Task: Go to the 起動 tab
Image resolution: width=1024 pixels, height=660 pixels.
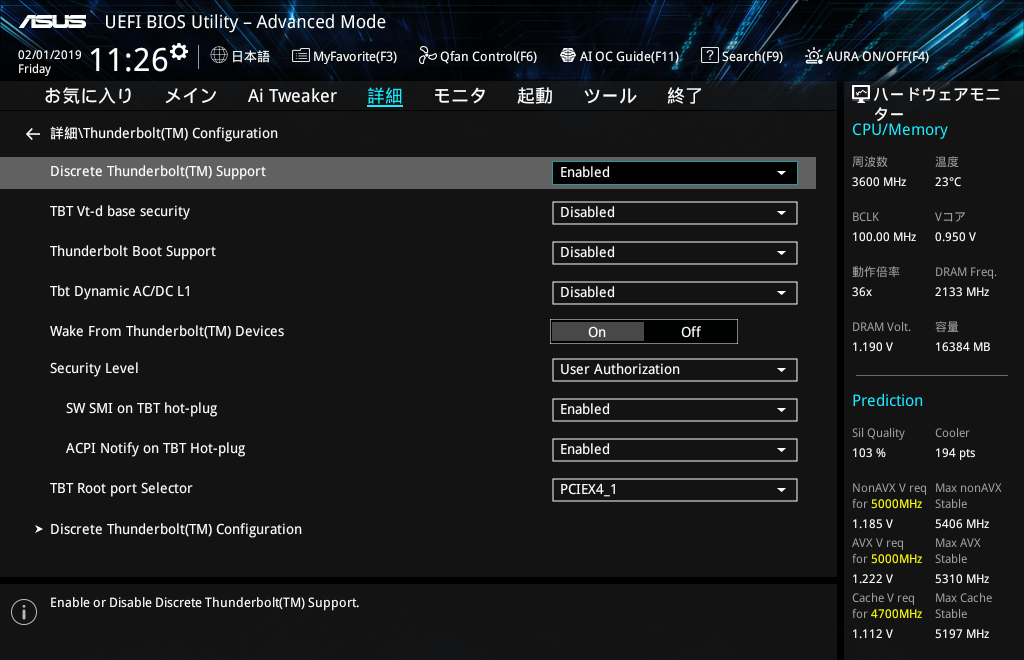Action: (535, 96)
